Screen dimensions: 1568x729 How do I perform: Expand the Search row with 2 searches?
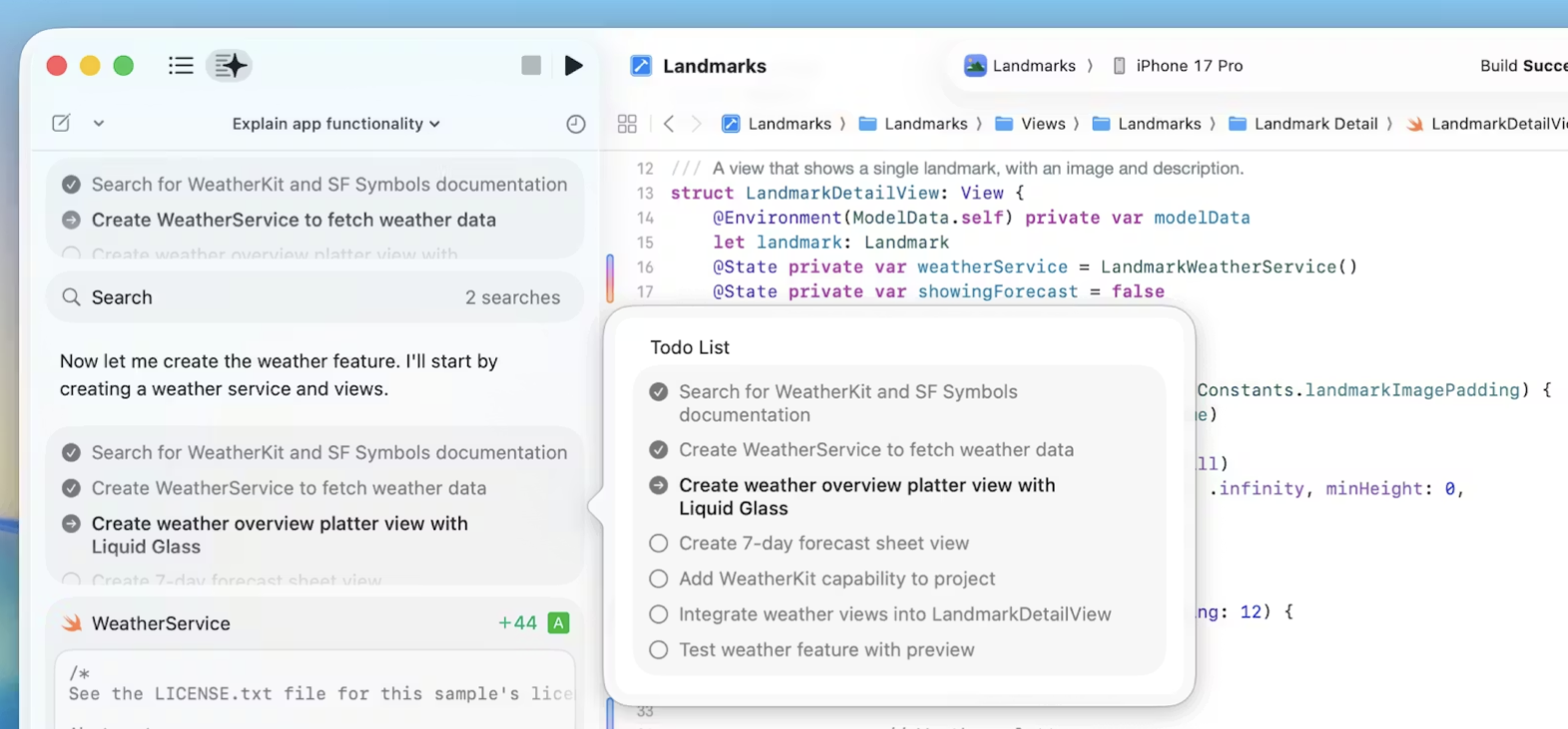click(315, 298)
